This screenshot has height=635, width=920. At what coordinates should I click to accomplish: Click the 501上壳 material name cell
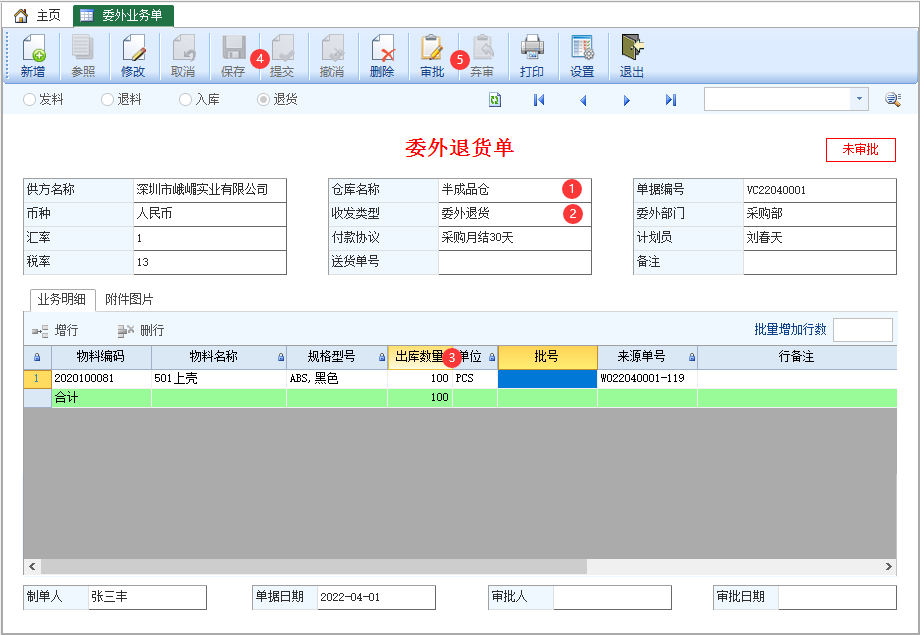[219, 379]
